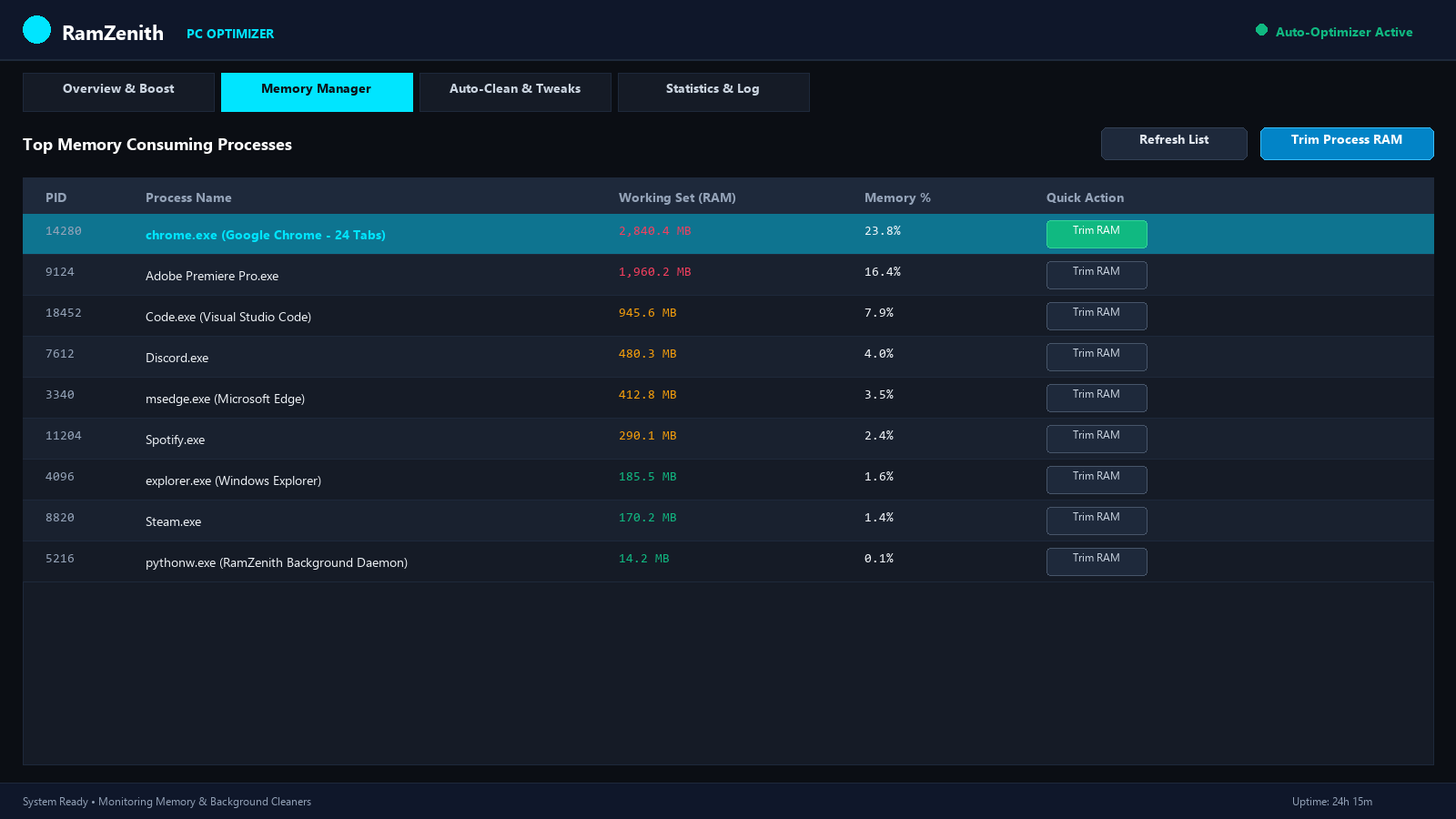Trim RAM for Spotify.exe

[x=1097, y=439]
